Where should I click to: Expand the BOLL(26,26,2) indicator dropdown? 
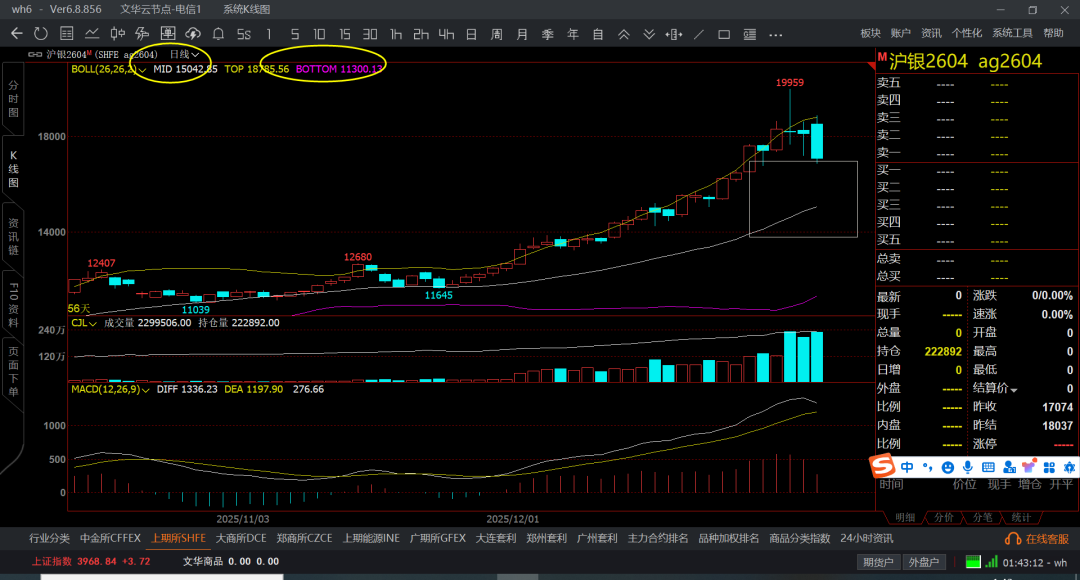[143, 70]
